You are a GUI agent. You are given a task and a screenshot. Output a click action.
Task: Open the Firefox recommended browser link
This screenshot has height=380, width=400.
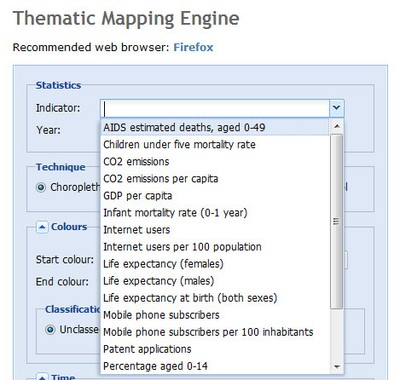click(x=193, y=47)
